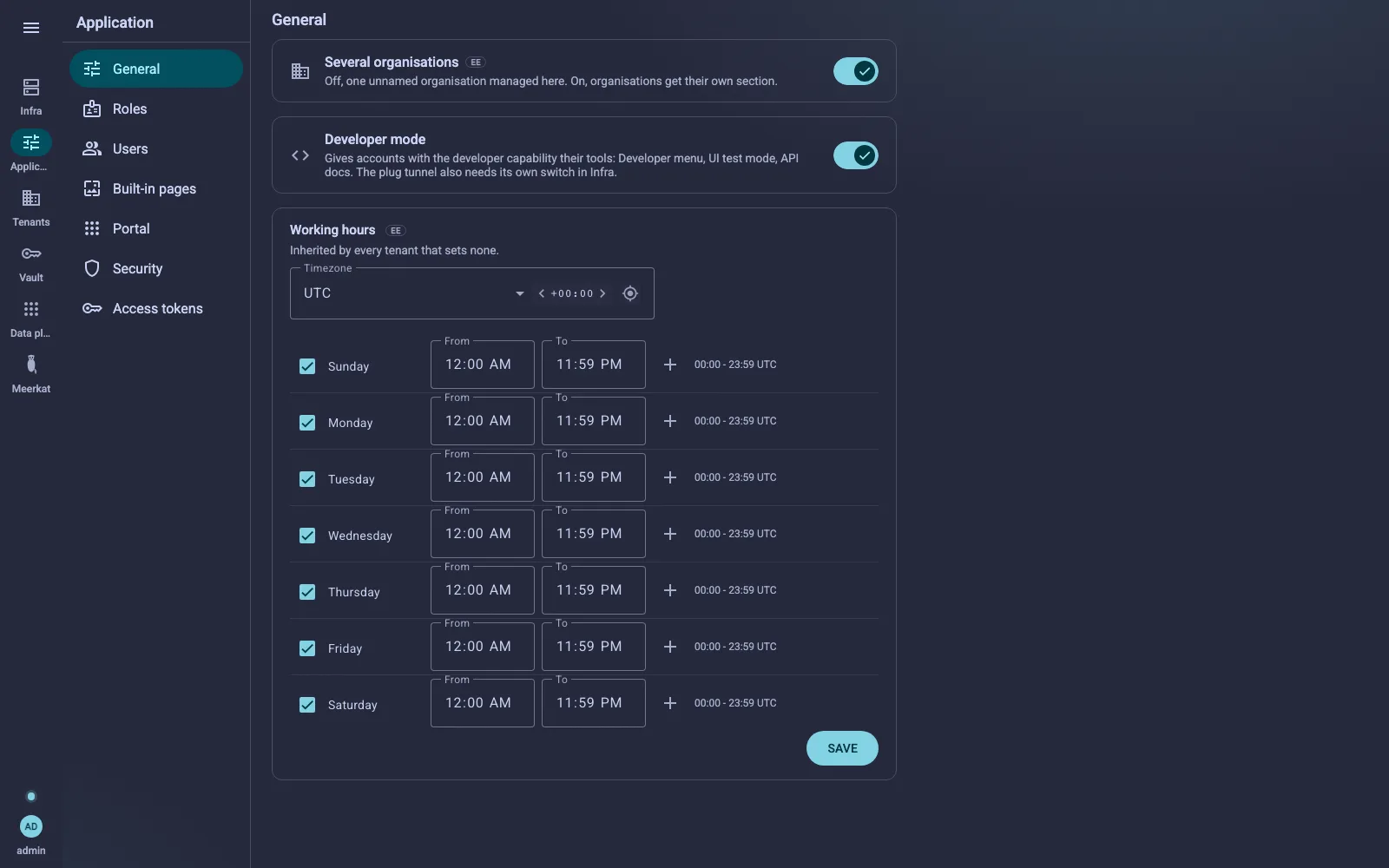Screen dimensions: 1389x868
Task: Step timezone offset back with left chevron
Action: (x=542, y=293)
